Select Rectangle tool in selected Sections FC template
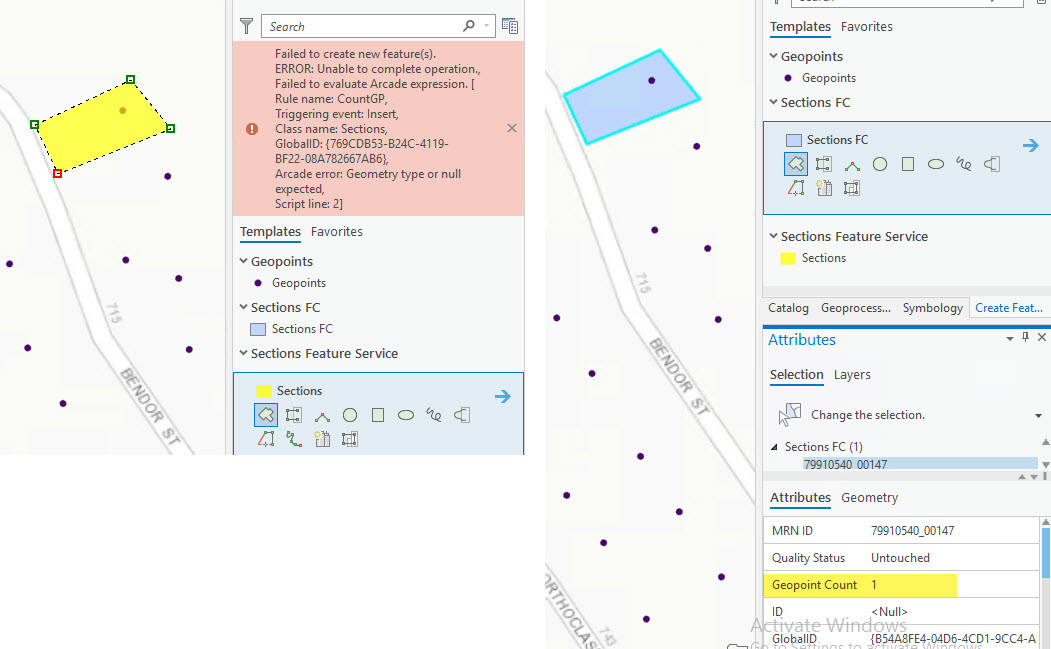 (908, 164)
